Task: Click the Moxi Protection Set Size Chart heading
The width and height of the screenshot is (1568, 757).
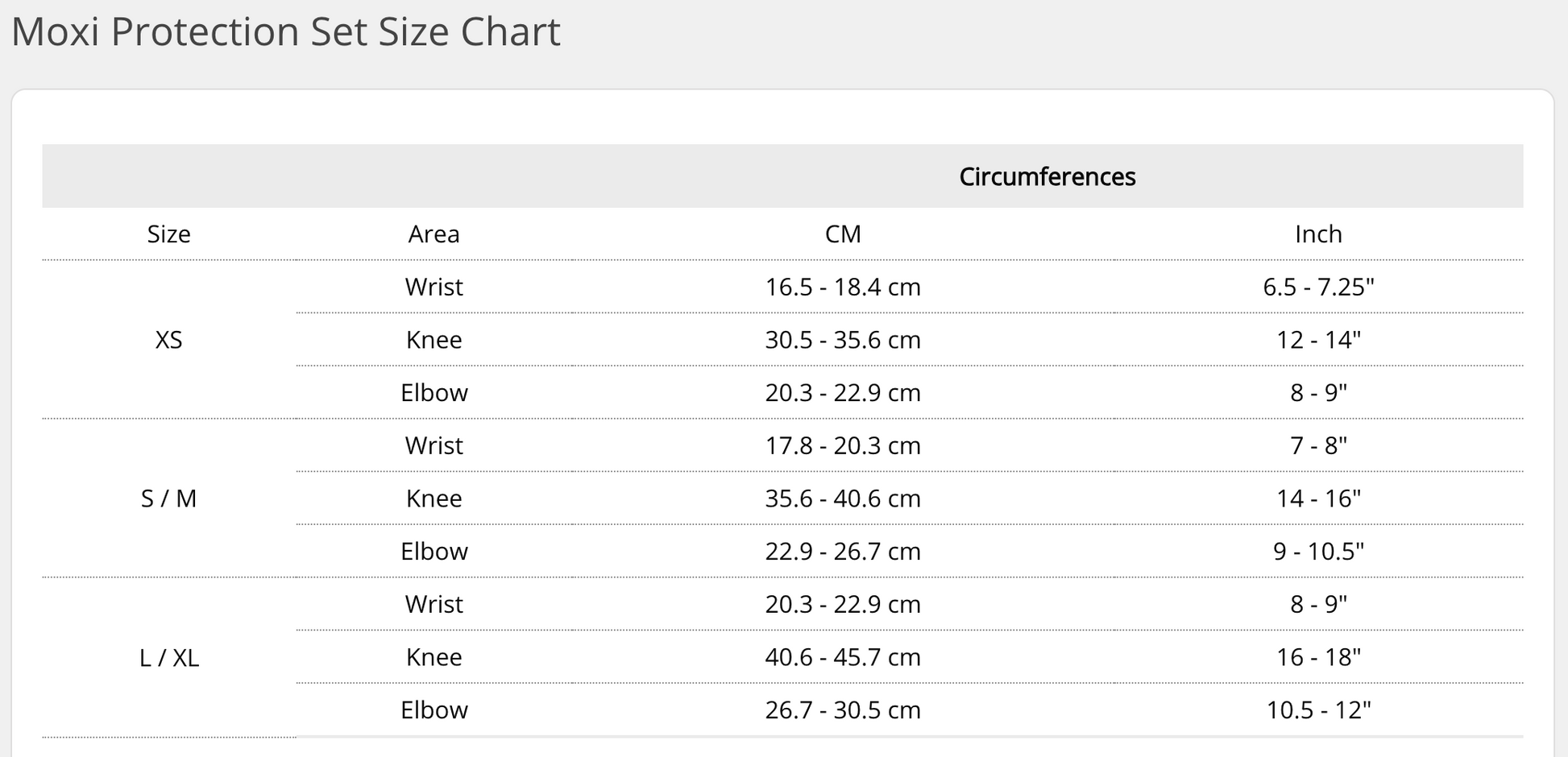Action: coord(286,32)
